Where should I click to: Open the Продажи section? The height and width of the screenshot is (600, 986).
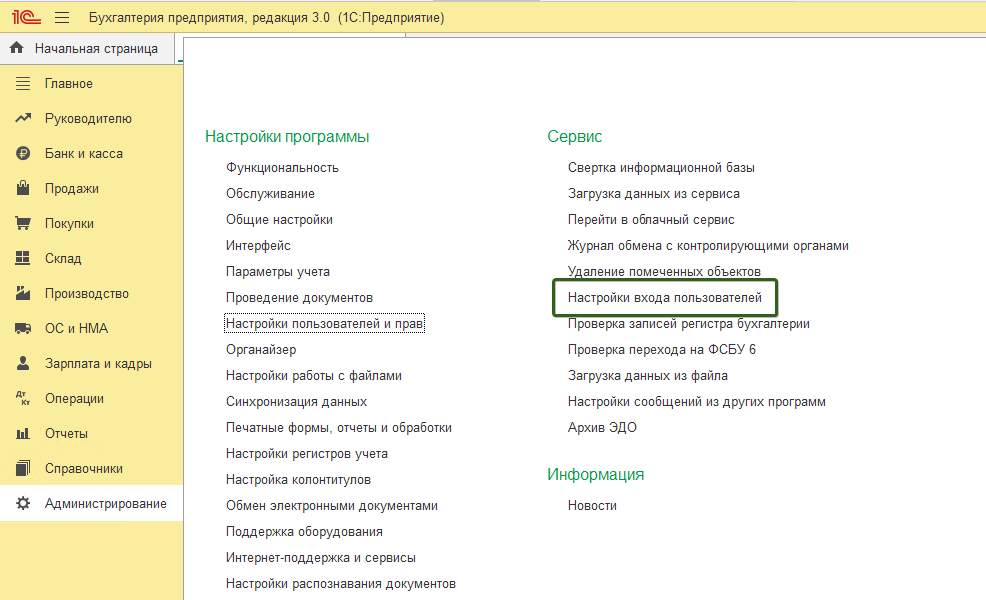[72, 189]
